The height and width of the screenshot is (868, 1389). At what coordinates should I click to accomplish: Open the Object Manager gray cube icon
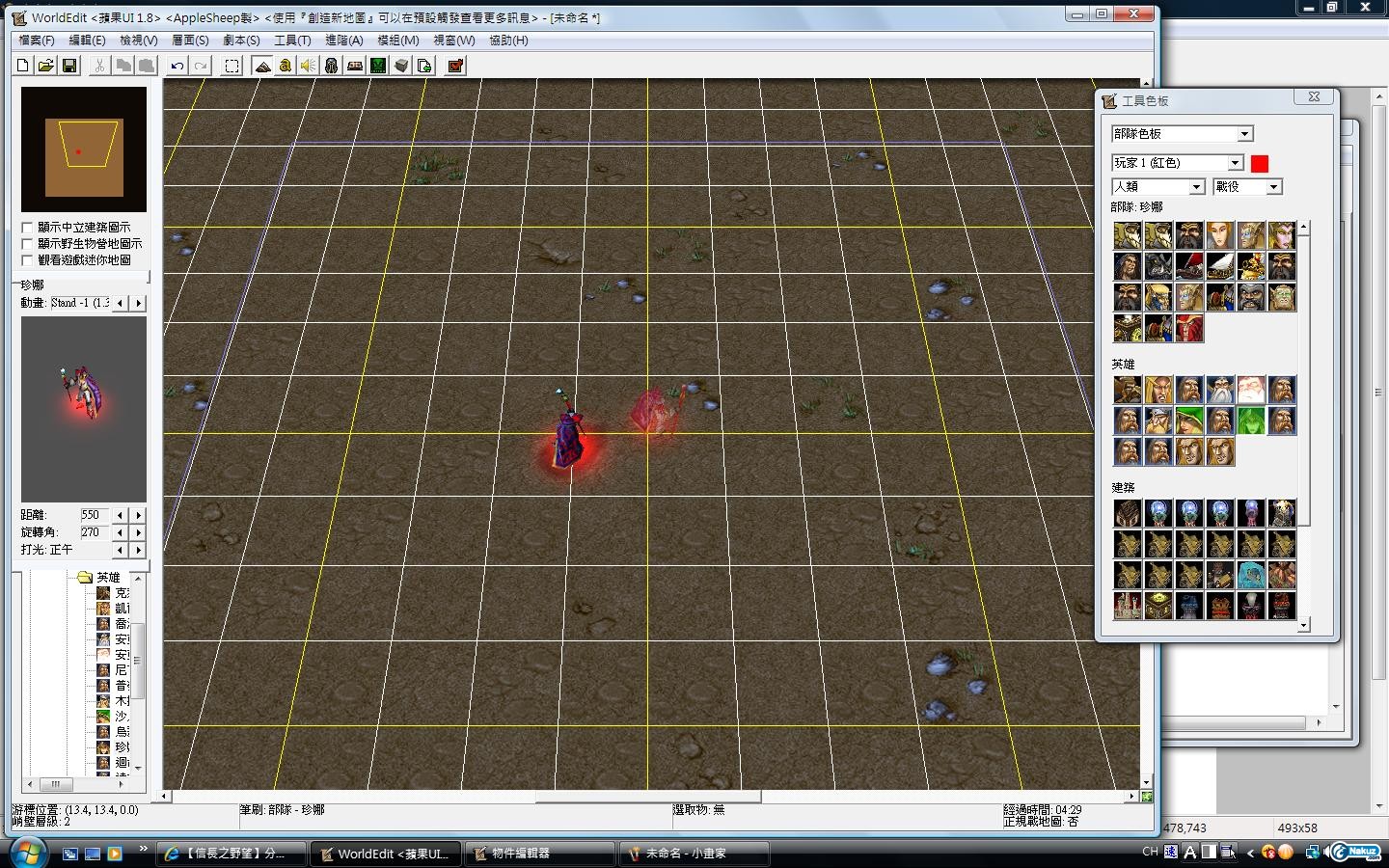point(401,66)
